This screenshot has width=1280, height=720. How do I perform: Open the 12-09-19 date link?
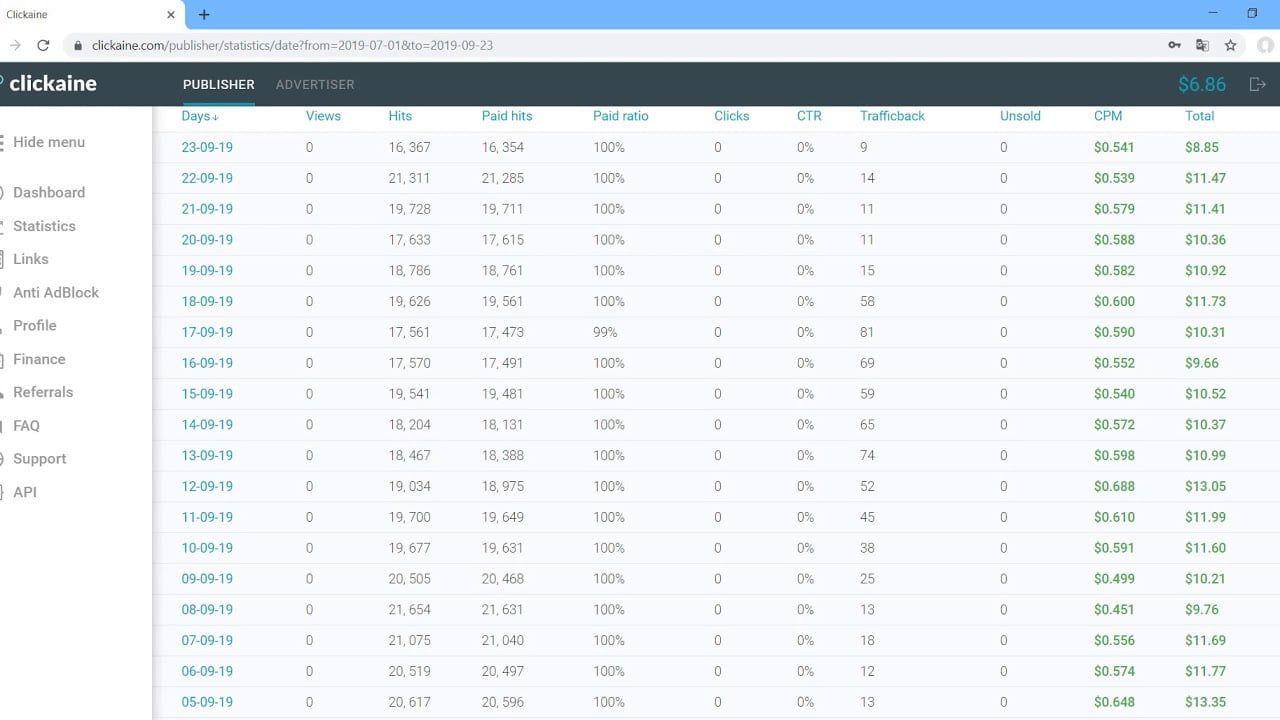pos(207,486)
